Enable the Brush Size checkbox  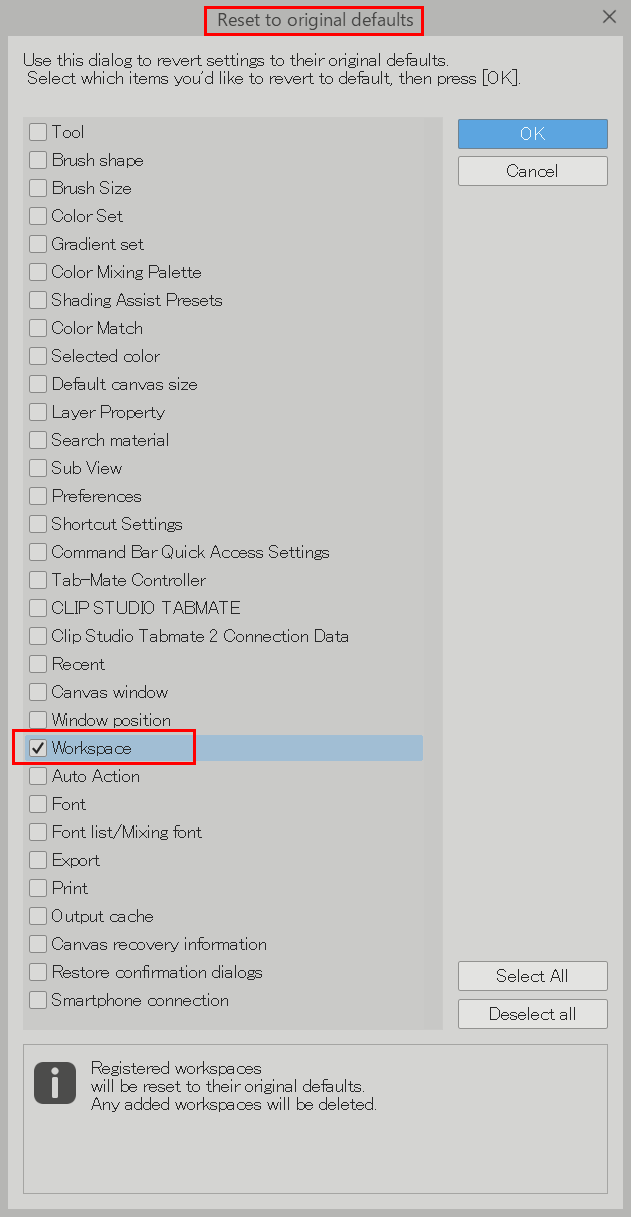click(x=37, y=188)
